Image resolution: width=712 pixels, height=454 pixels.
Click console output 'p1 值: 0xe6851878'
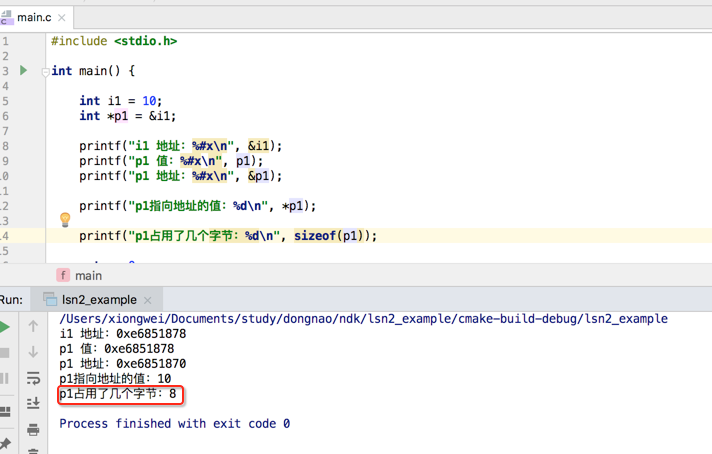pos(117,349)
